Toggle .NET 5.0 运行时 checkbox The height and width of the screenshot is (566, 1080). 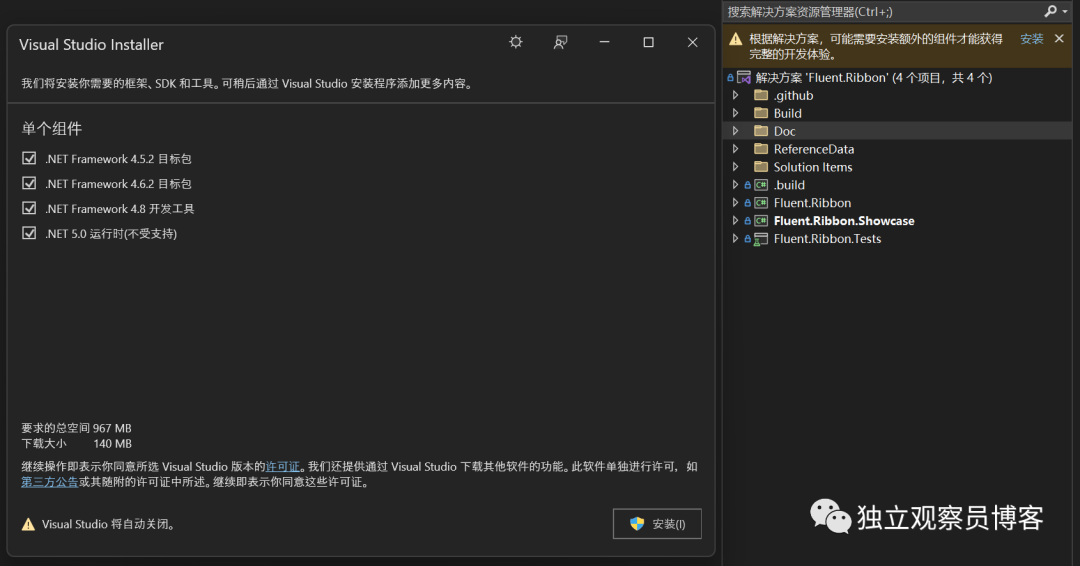pyautogui.click(x=29, y=233)
